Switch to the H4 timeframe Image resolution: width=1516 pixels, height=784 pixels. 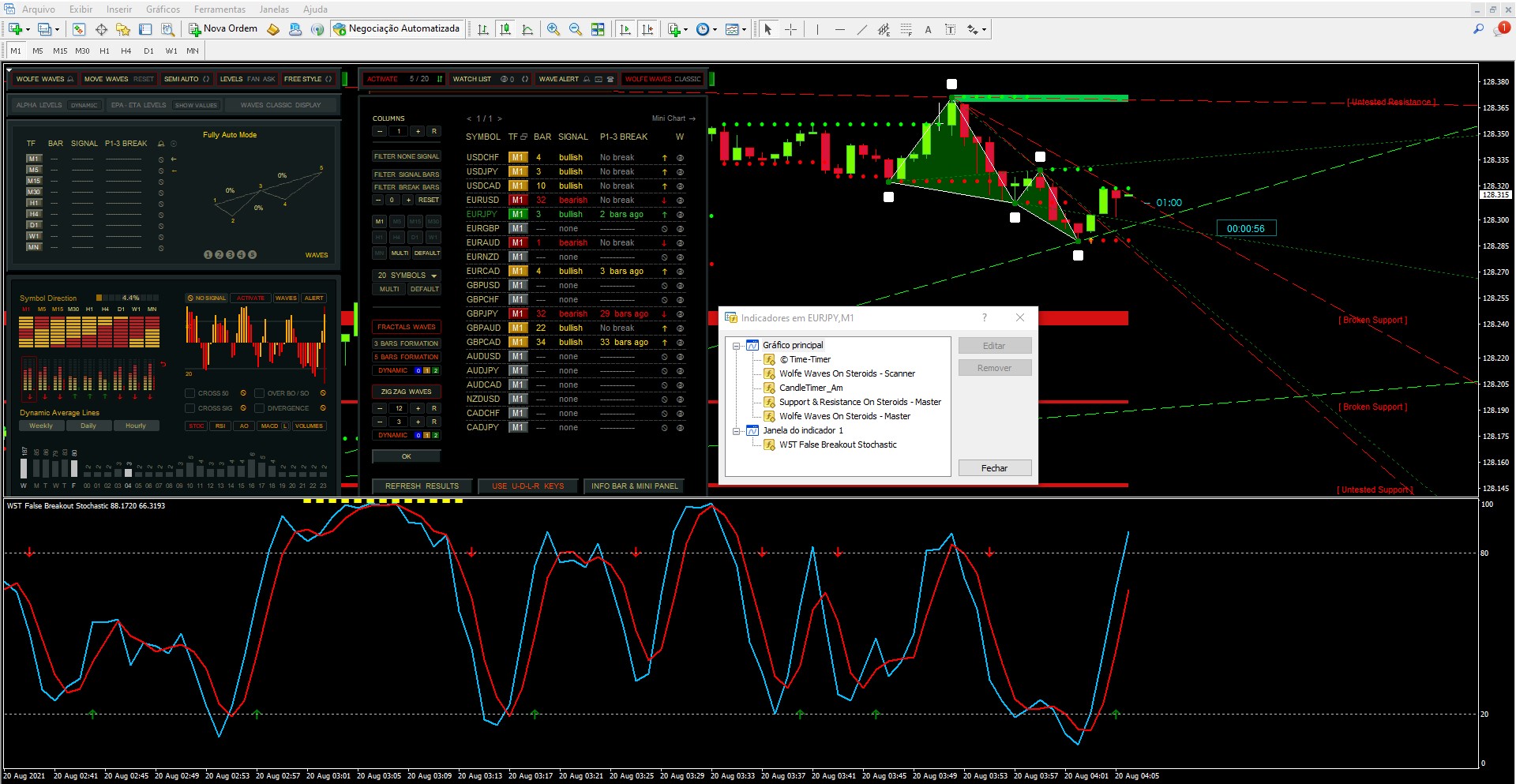[x=126, y=51]
